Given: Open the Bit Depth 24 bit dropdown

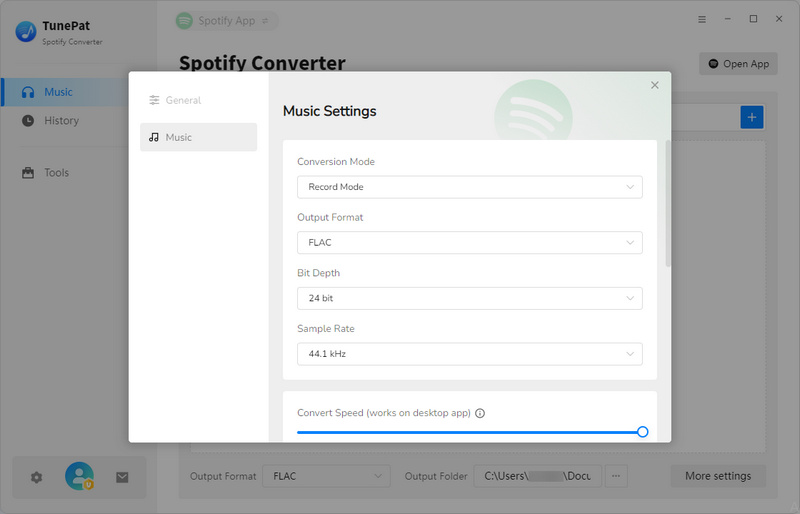Looking at the screenshot, I should [469, 298].
